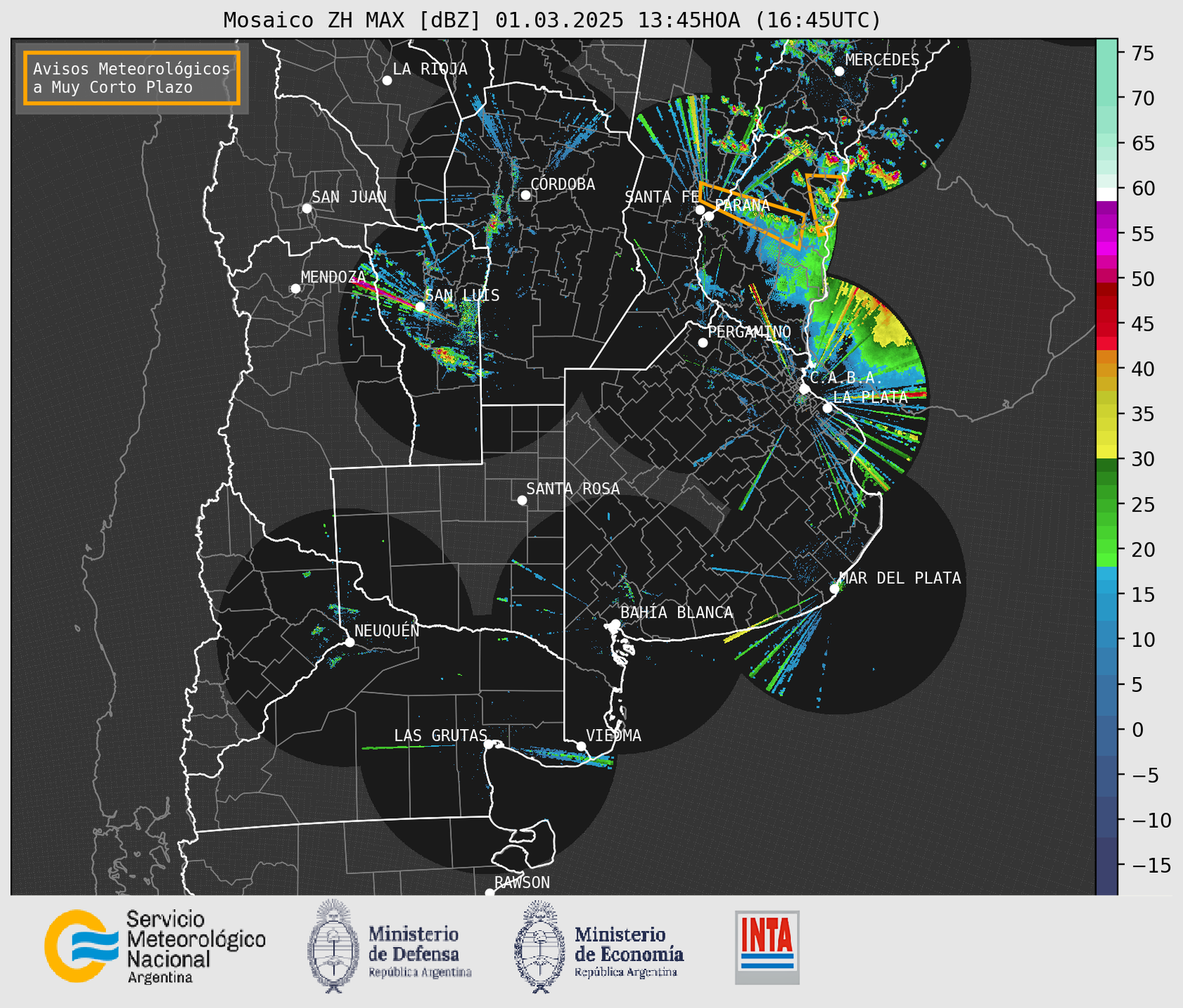Click the MERCEDES label text
This screenshot has width=1183, height=1008.
pyautogui.click(x=882, y=60)
